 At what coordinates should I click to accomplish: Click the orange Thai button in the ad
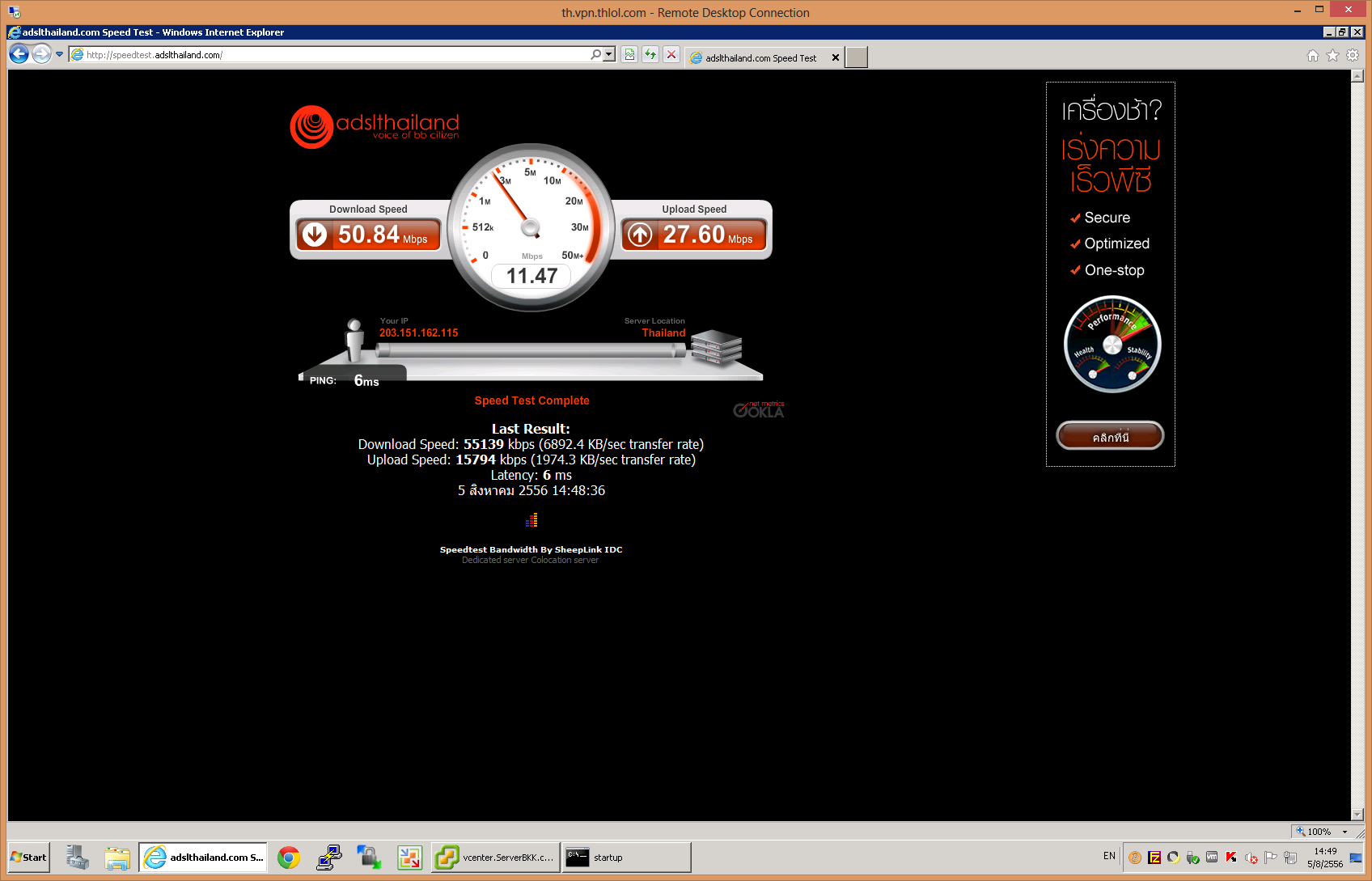point(1110,436)
